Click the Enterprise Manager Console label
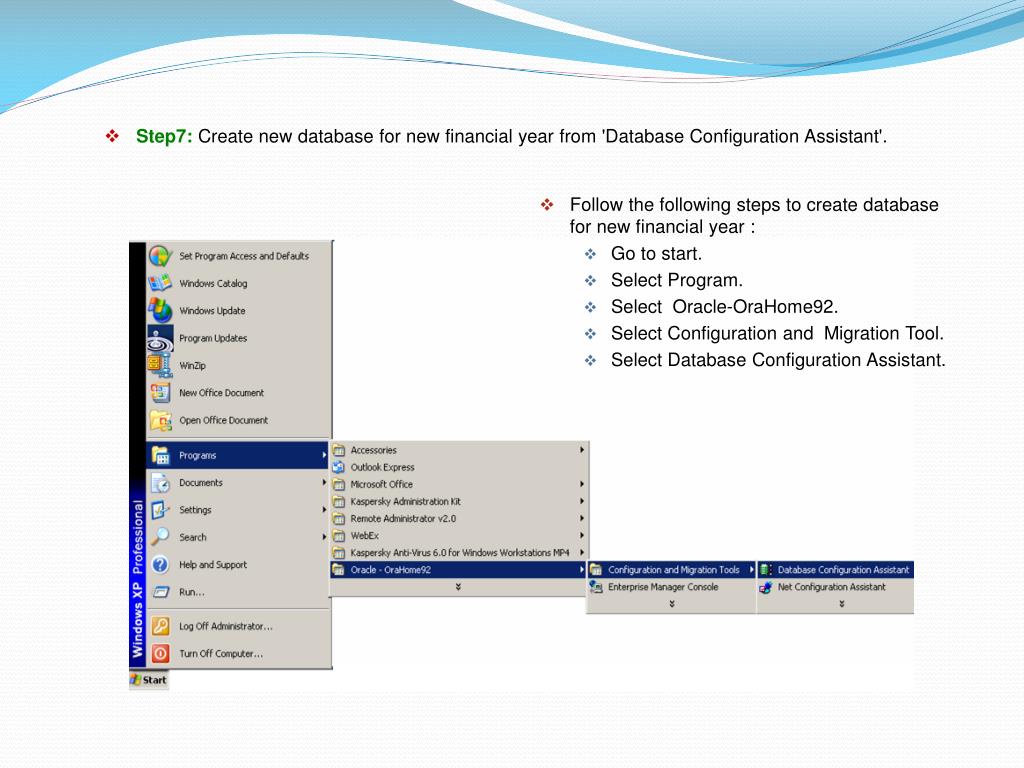 pos(663,587)
